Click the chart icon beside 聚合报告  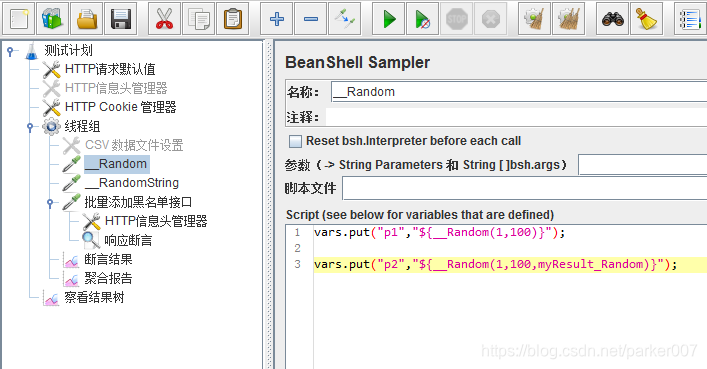[71, 279]
